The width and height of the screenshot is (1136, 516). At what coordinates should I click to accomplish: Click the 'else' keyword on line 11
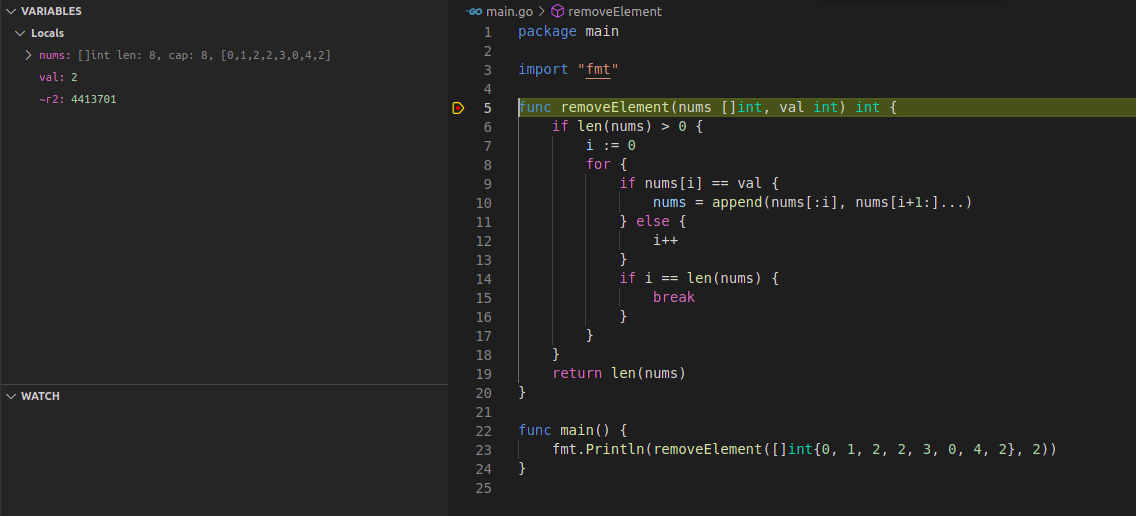653,222
